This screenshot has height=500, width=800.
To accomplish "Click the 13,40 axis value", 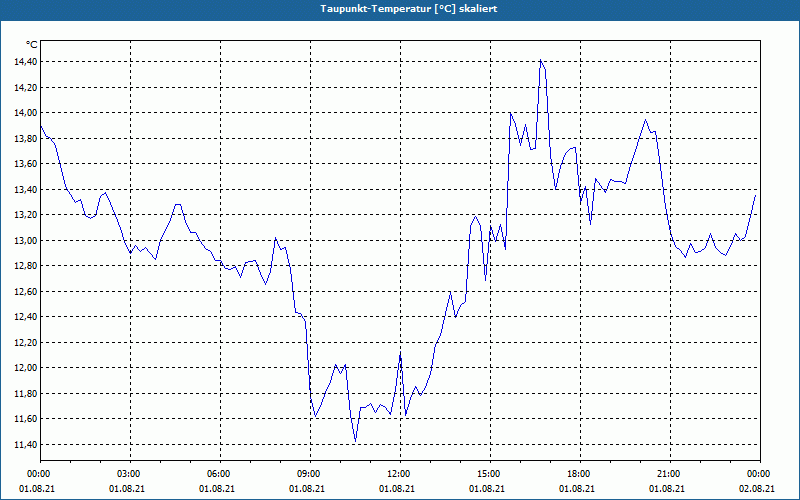I will [x=26, y=189].
